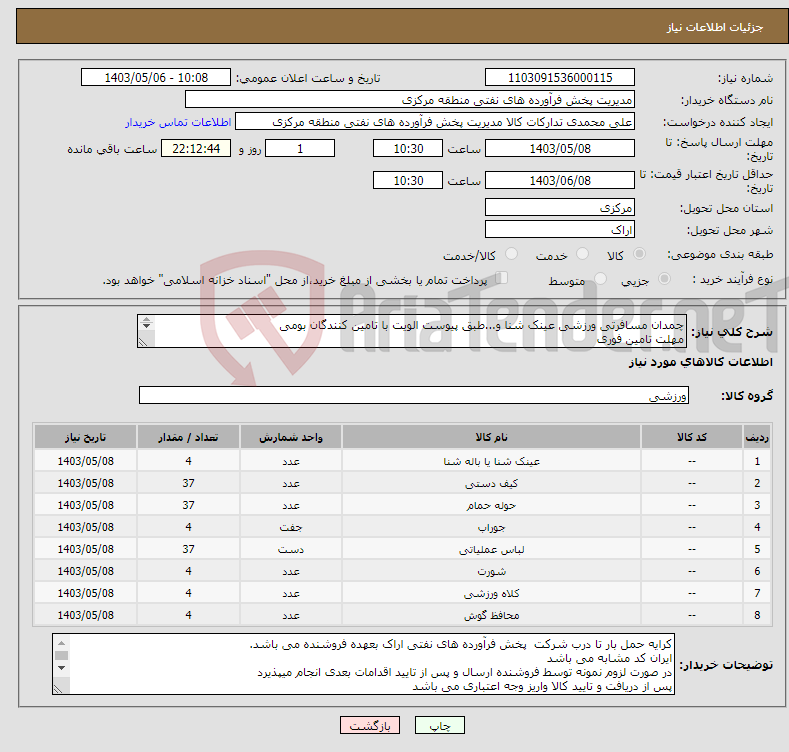Select the کالا/خدمت radio button
789x752 pixels.
click(x=511, y=254)
